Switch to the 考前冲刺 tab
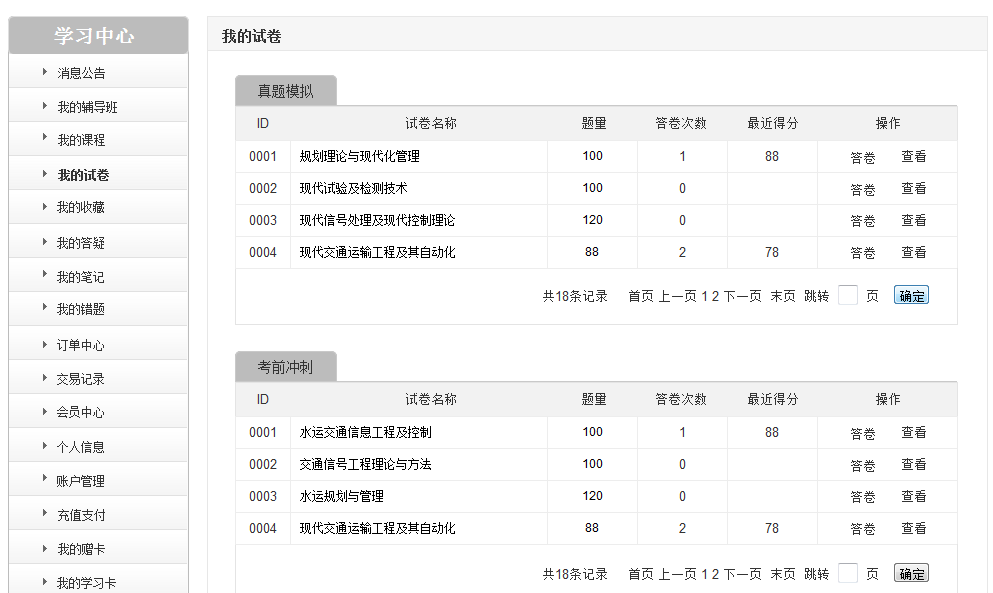Image resolution: width=993 pixels, height=593 pixels. (286, 367)
